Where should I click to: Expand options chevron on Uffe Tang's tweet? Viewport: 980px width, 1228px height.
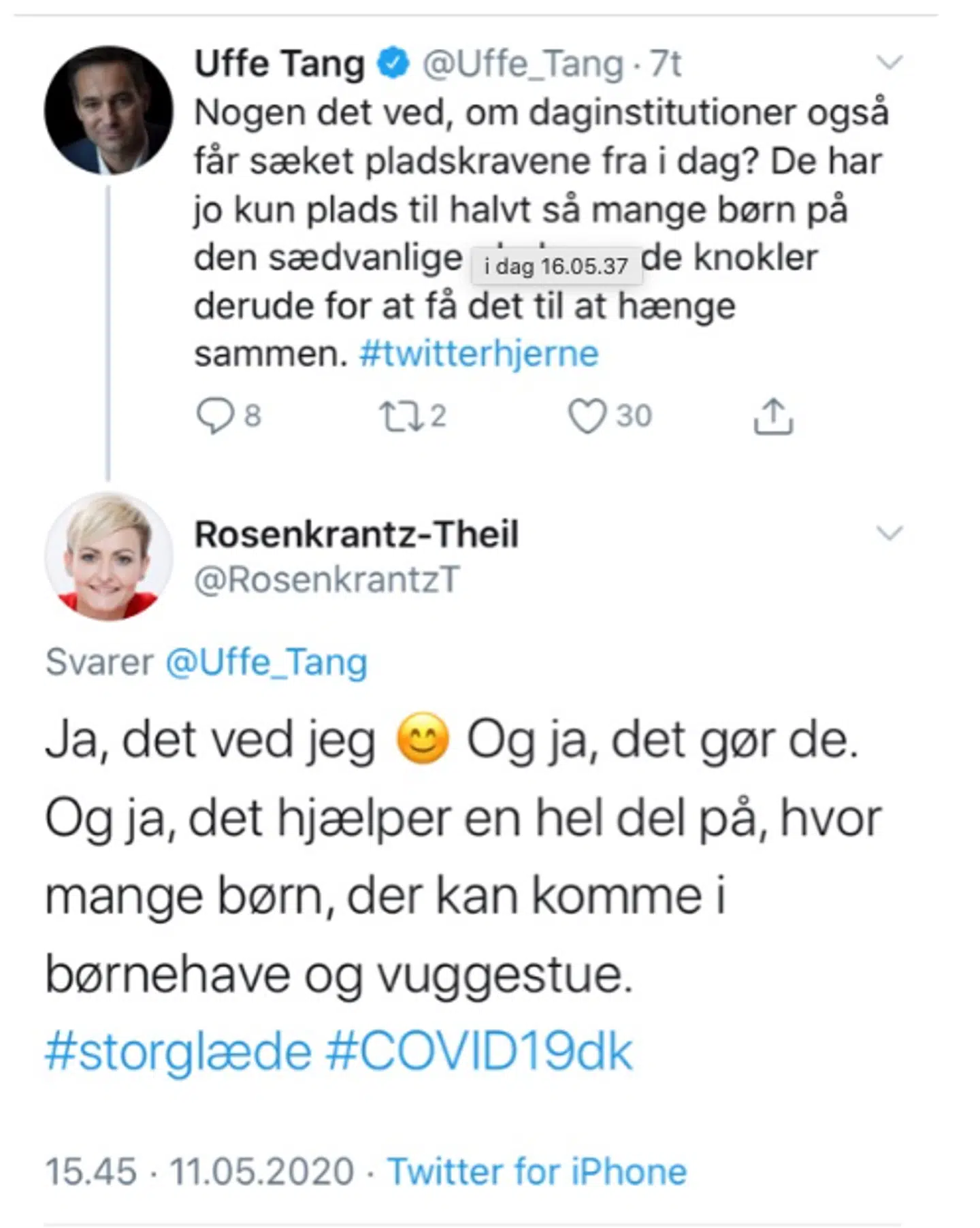[889, 63]
